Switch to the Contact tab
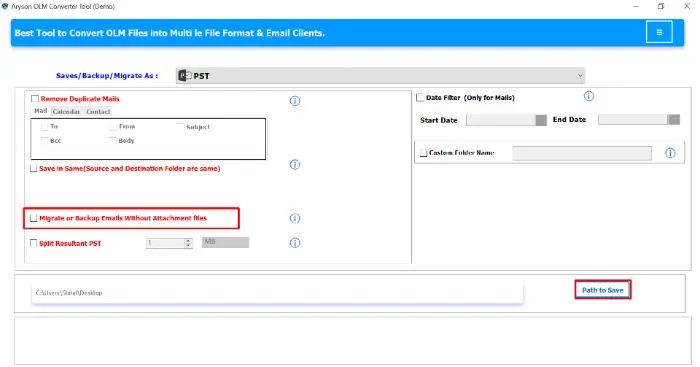This screenshot has width=700, height=367. pyautogui.click(x=98, y=112)
